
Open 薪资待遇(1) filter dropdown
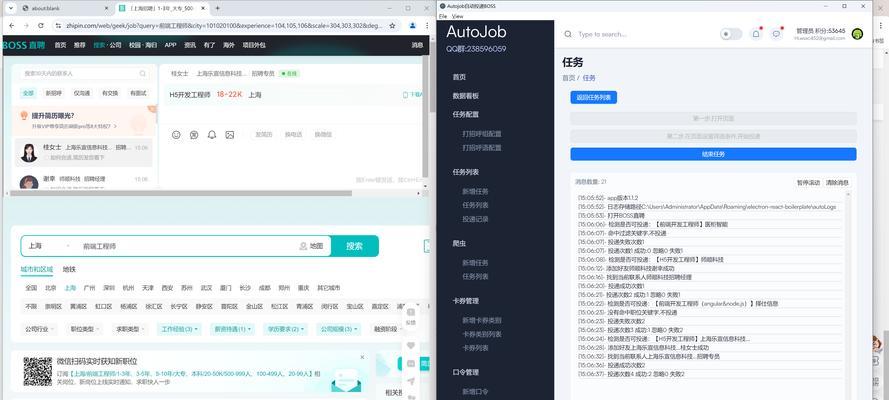[232, 329]
